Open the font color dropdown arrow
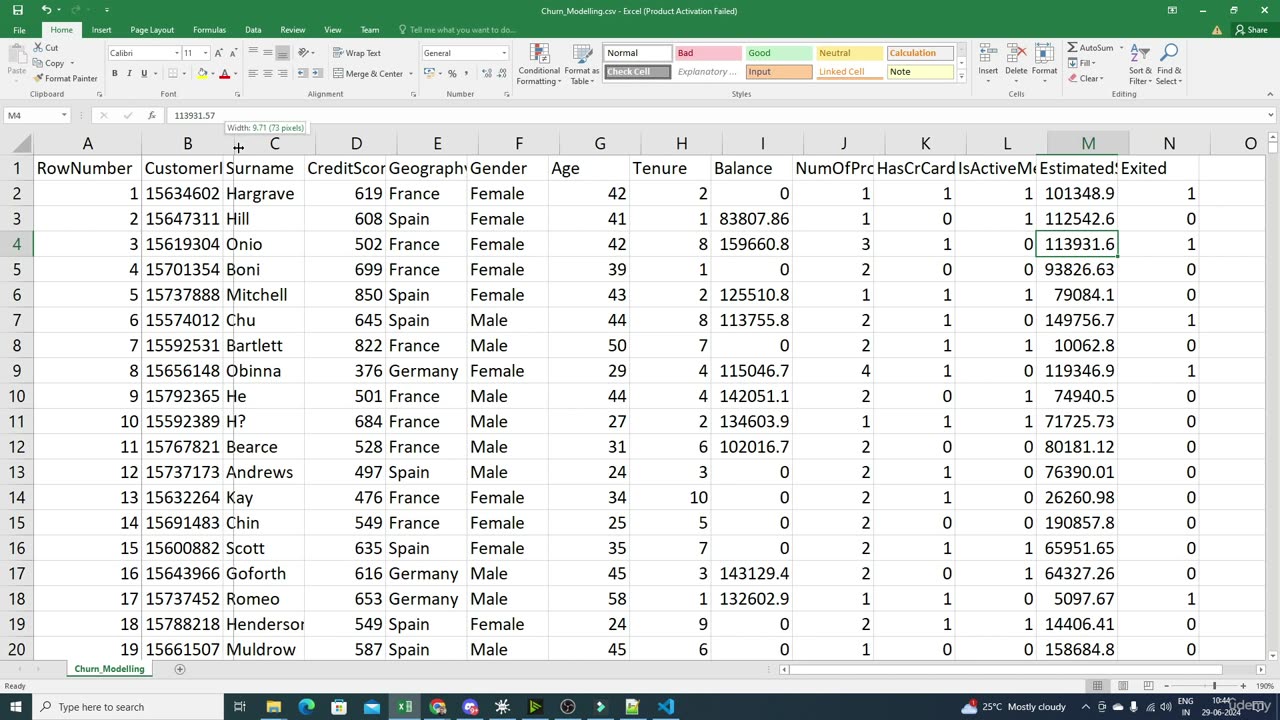Screen dimensions: 1280x720 tap(234, 73)
